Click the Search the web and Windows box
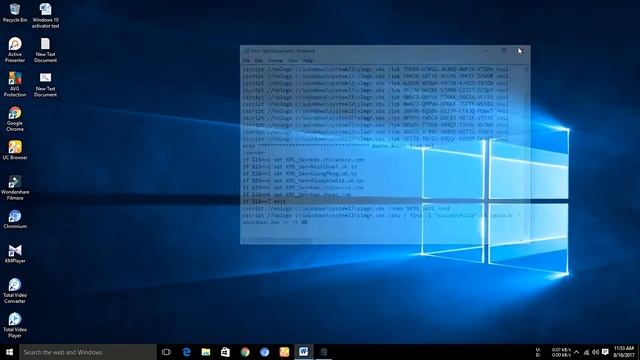 click(88, 352)
